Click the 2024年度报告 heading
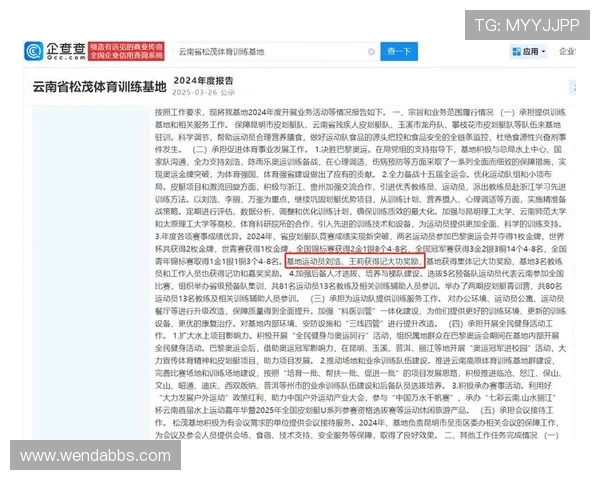 (203, 81)
